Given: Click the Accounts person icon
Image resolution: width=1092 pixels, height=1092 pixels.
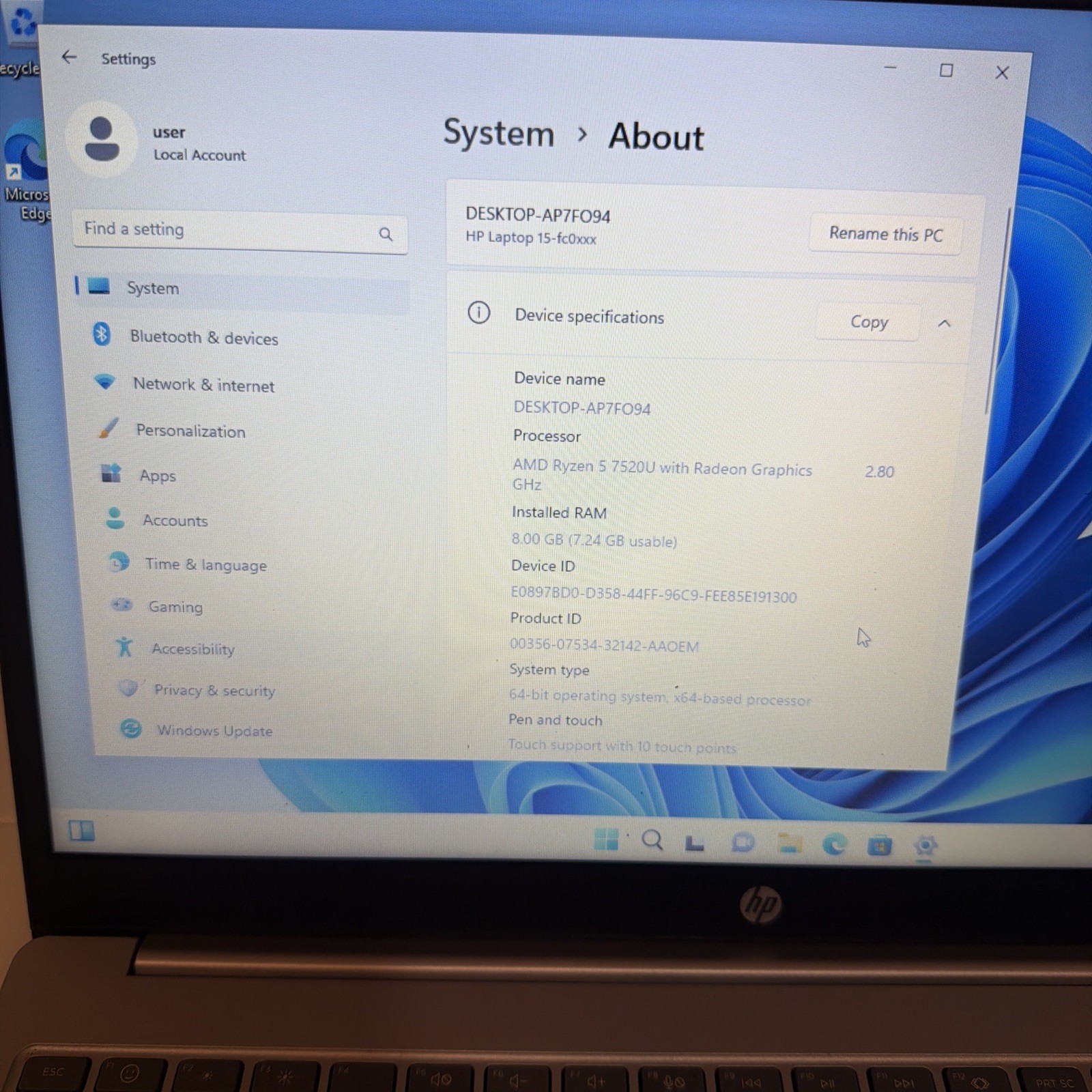Looking at the screenshot, I should point(115,518).
